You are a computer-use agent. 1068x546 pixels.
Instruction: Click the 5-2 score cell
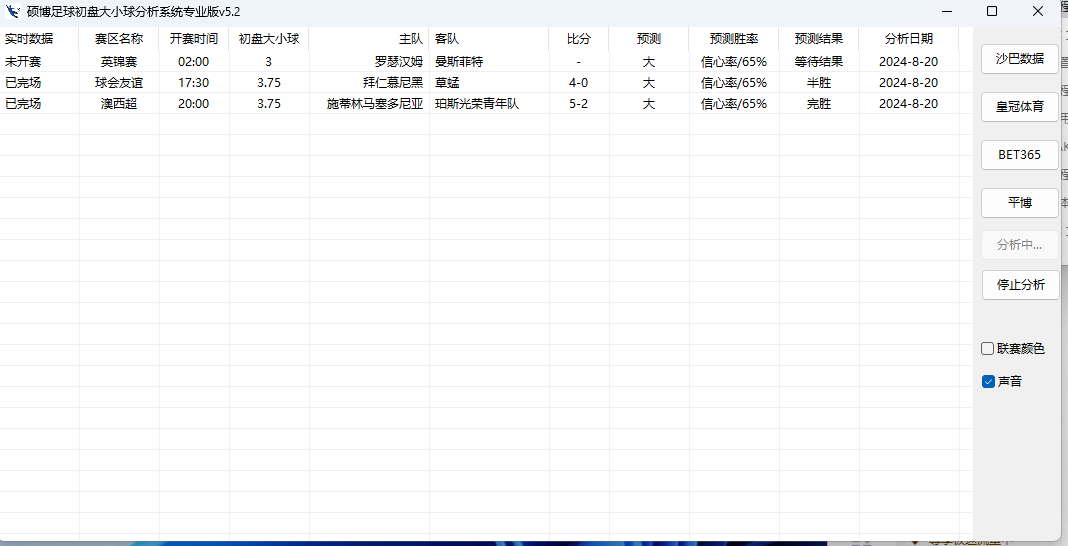(x=578, y=103)
